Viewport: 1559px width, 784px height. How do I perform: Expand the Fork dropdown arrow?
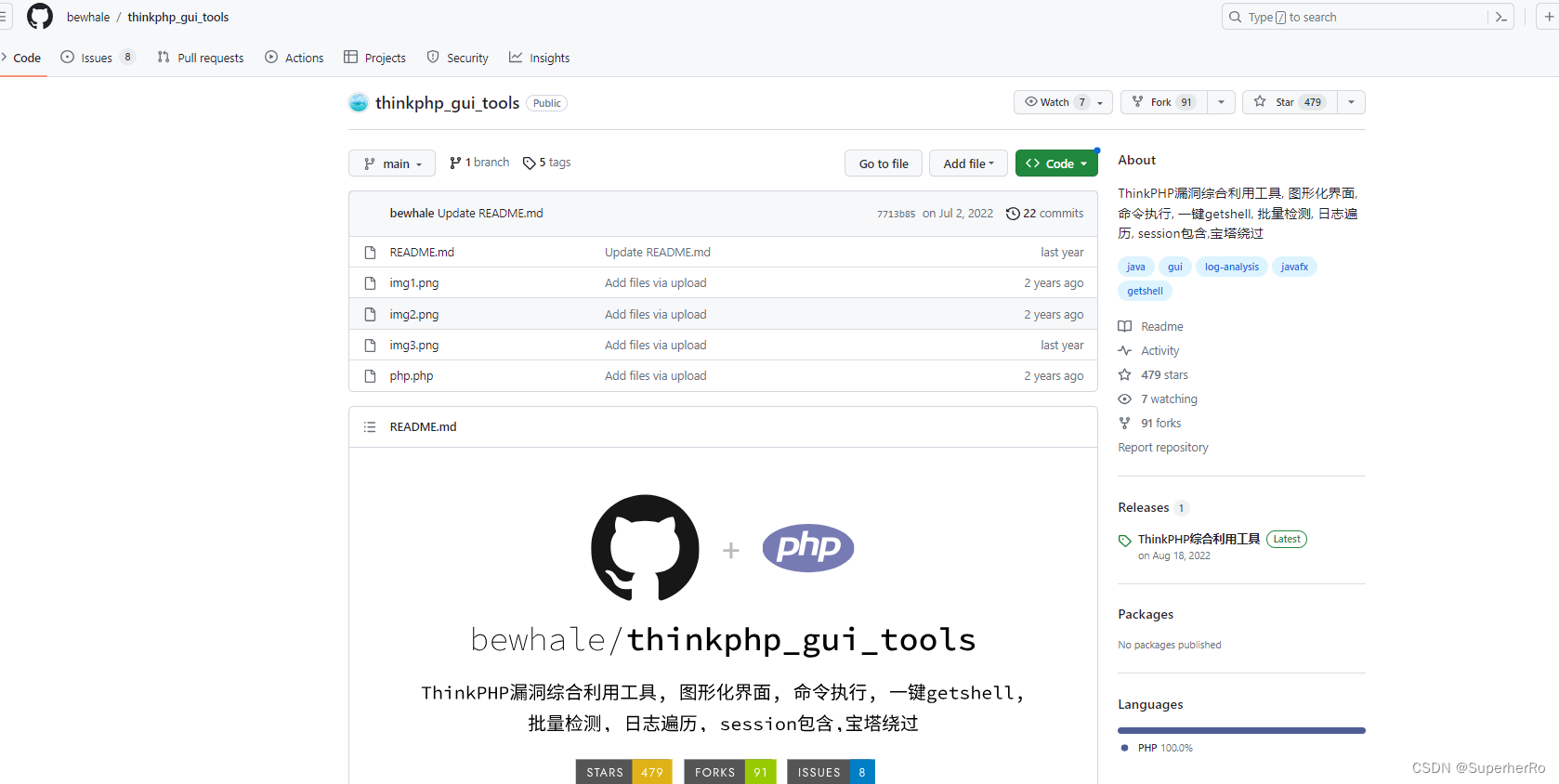(x=1221, y=102)
